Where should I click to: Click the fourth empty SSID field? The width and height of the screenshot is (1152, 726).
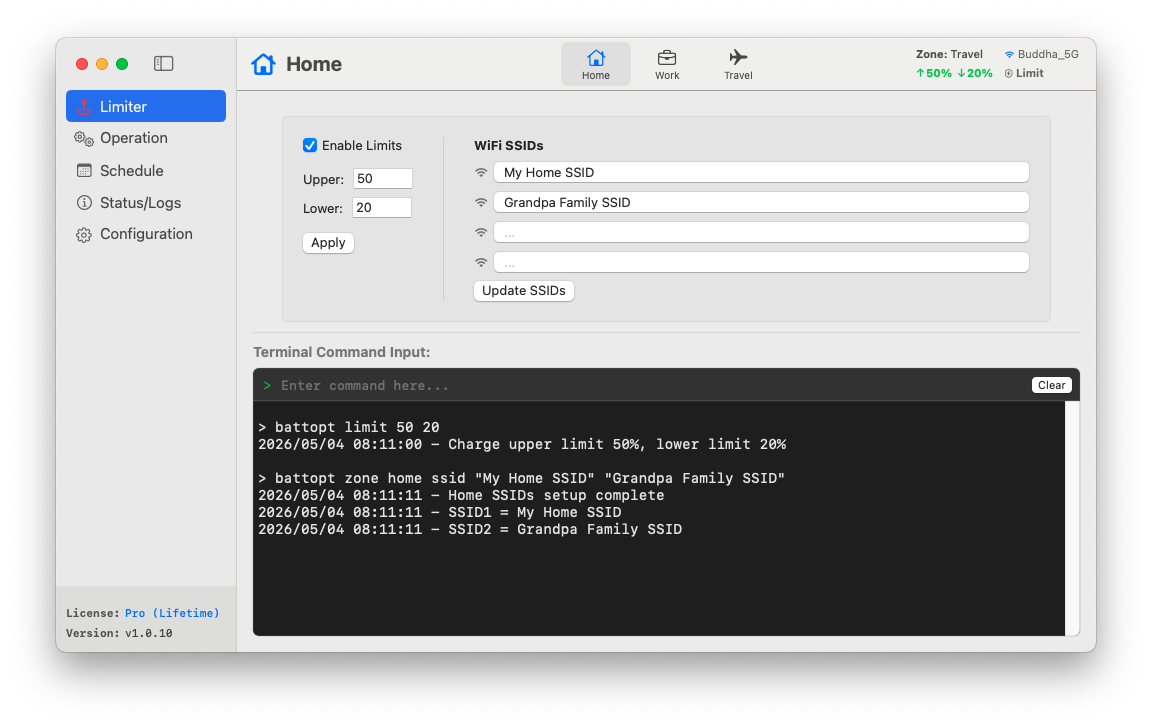[x=761, y=262]
